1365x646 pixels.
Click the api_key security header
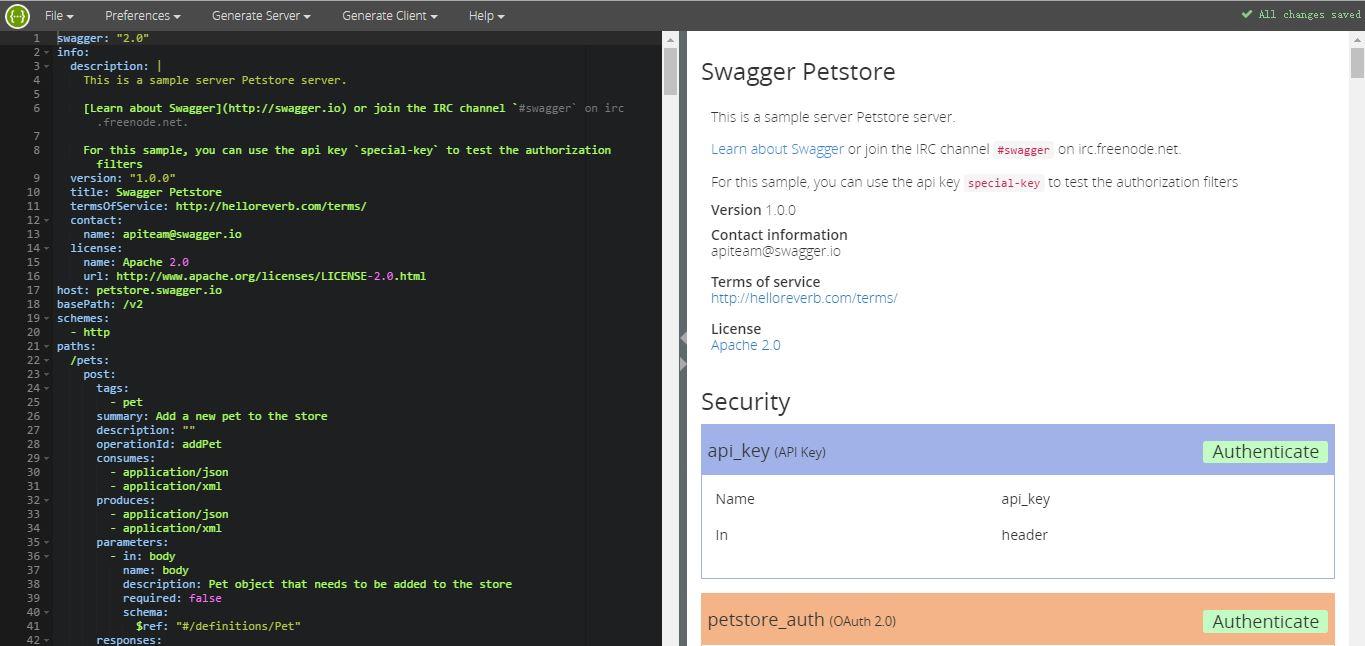click(1018, 450)
